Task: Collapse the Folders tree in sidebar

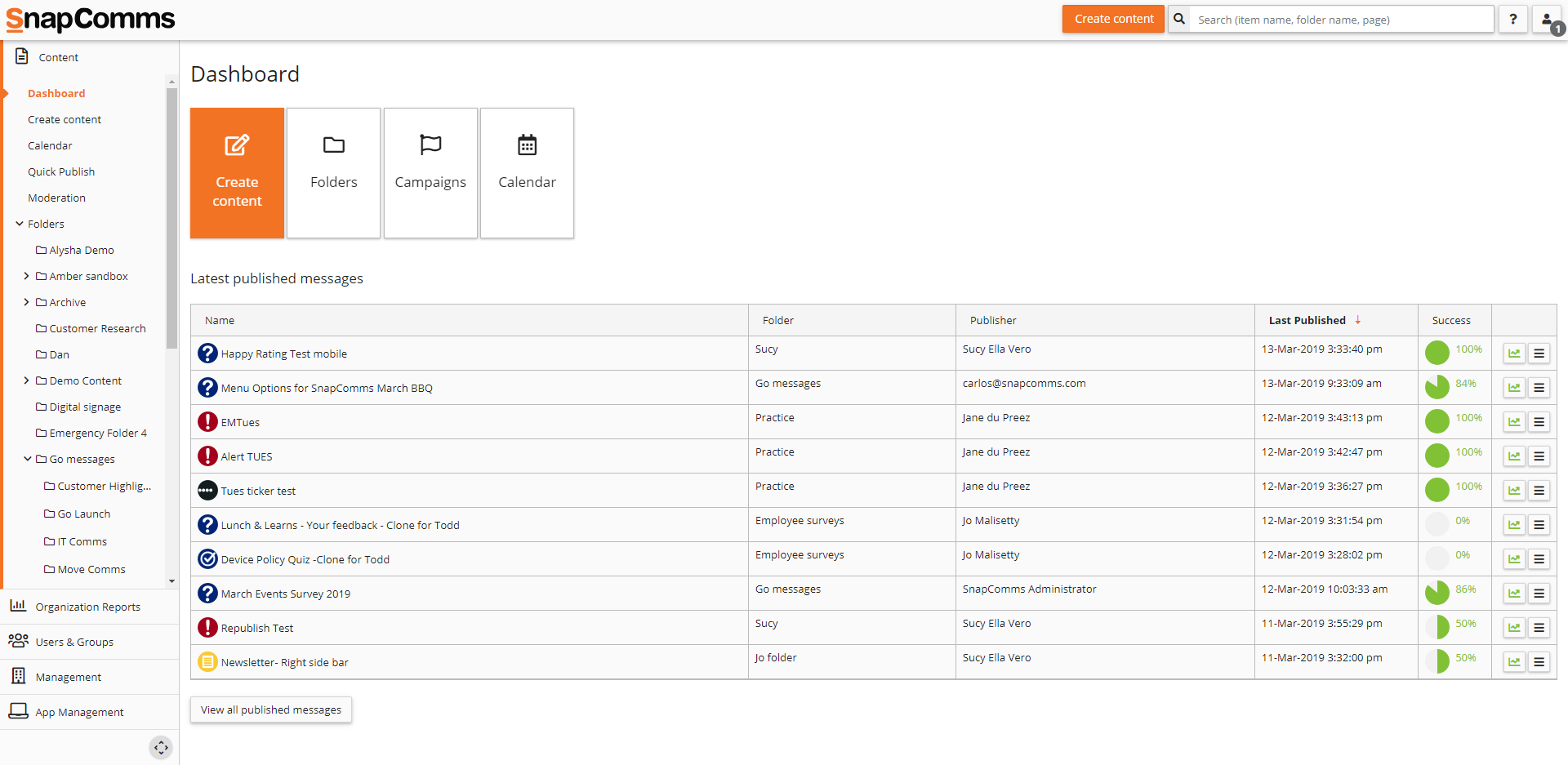Action: pyautogui.click(x=20, y=224)
